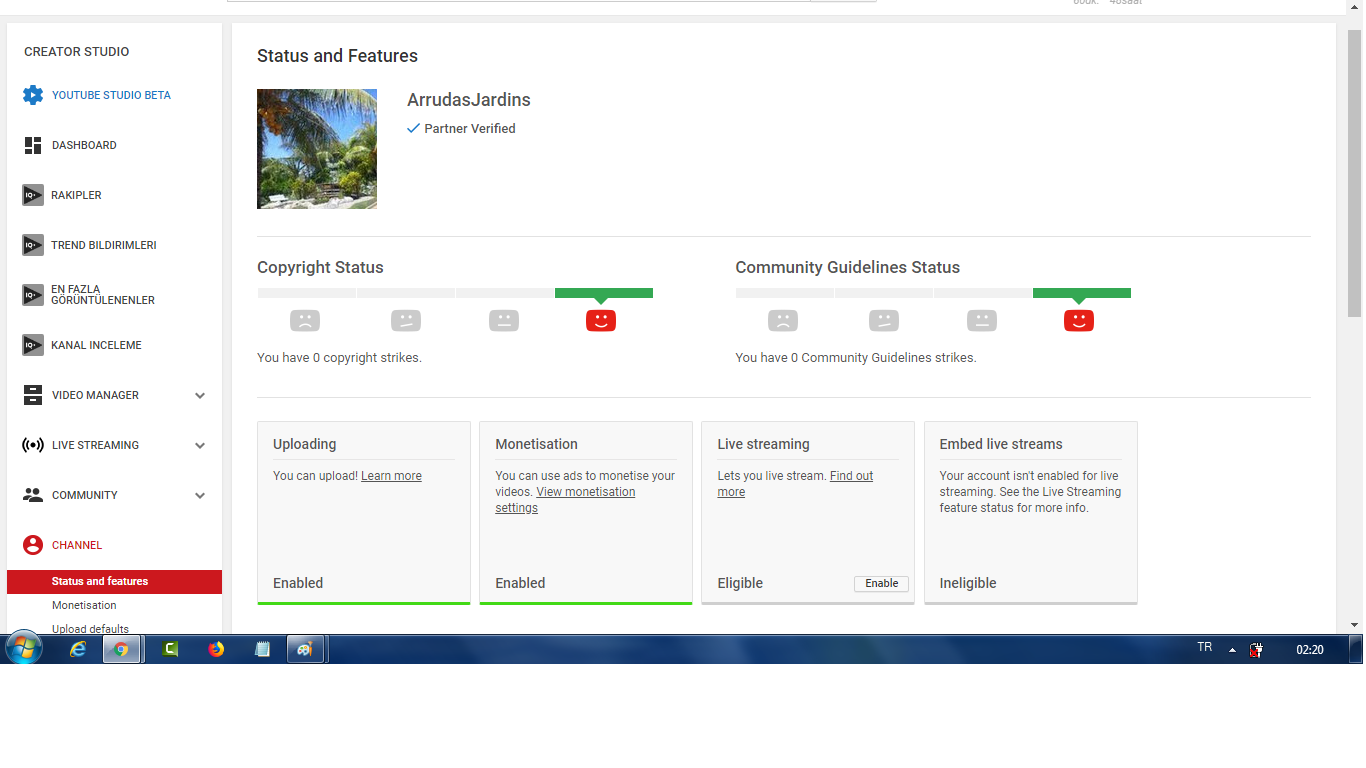Open Monetisation submenu item
Image resolution: width=1366 pixels, height=768 pixels.
click(x=84, y=605)
